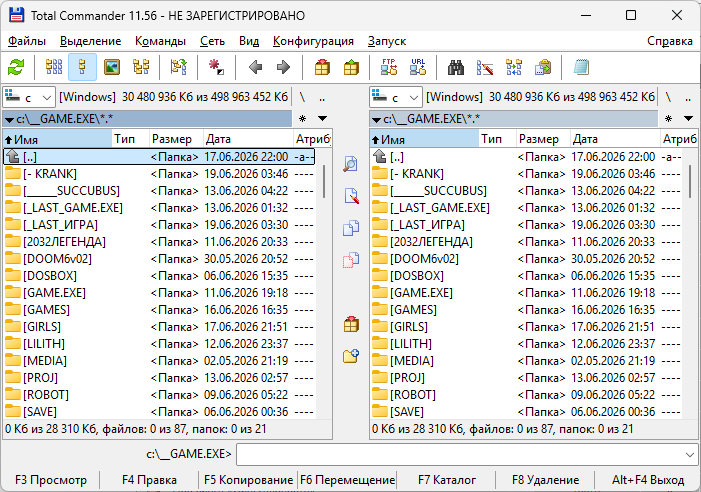This screenshot has width=701, height=492.
Task: Open the Файлы menu
Action: tap(27, 41)
